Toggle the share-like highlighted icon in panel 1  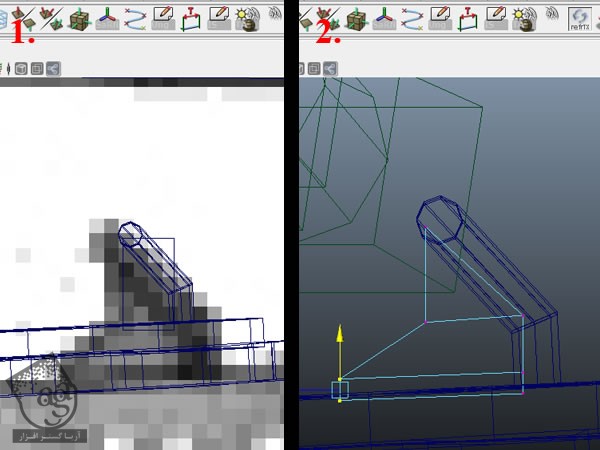(x=51, y=69)
